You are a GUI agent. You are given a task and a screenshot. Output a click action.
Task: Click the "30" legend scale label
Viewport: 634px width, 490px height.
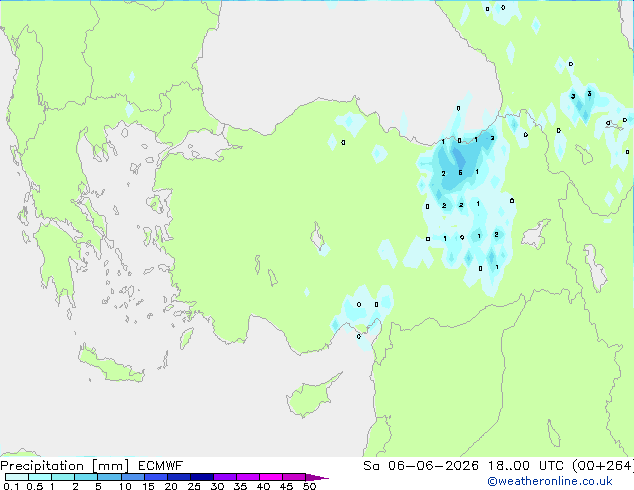pyautogui.click(x=217, y=486)
